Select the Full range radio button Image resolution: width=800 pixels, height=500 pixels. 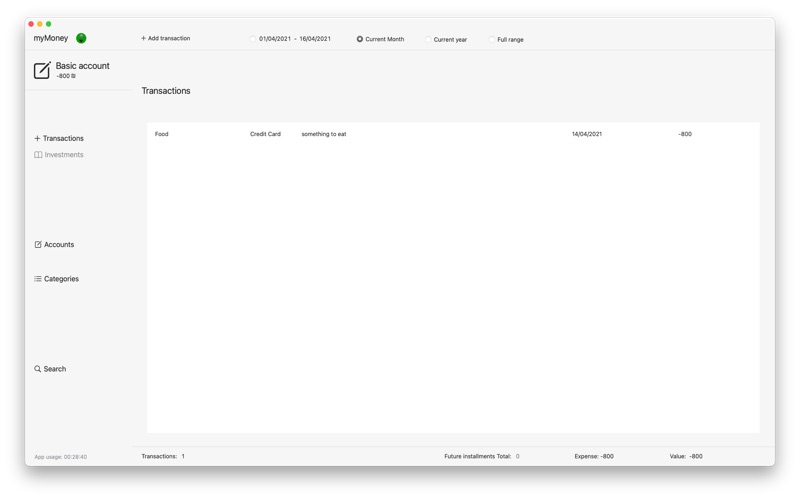pos(492,39)
